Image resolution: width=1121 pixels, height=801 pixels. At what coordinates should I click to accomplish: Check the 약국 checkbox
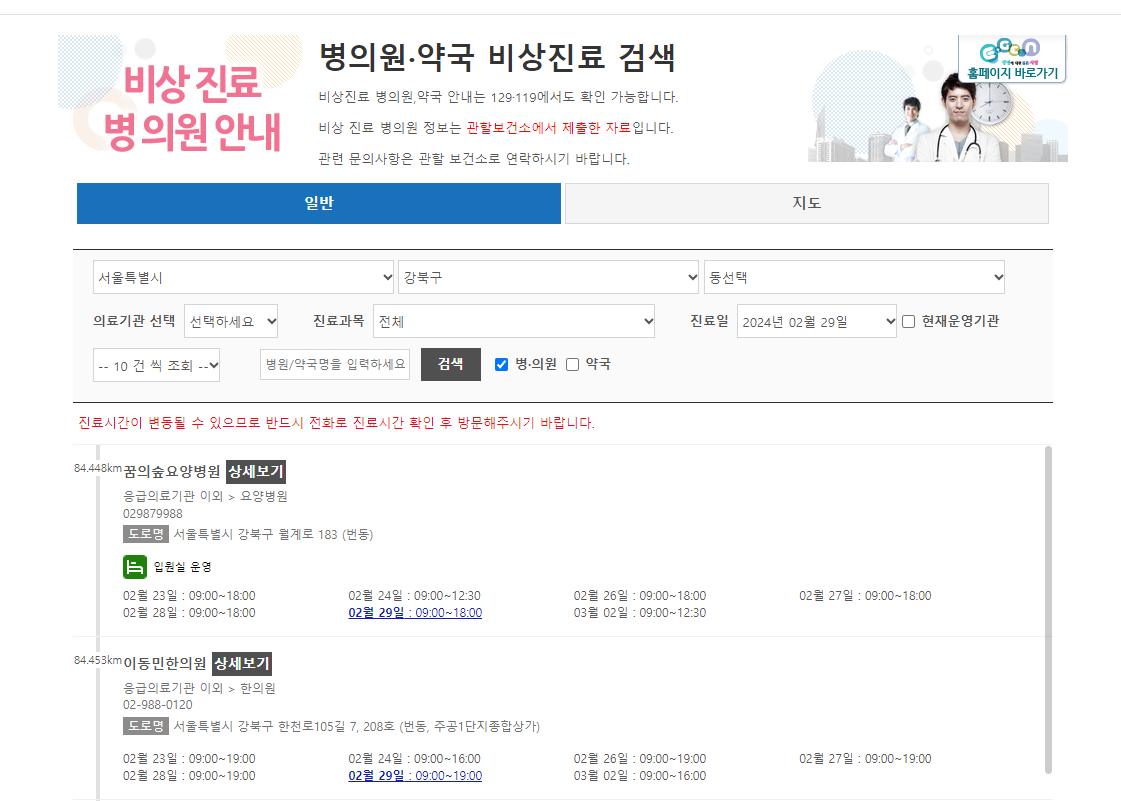(573, 365)
